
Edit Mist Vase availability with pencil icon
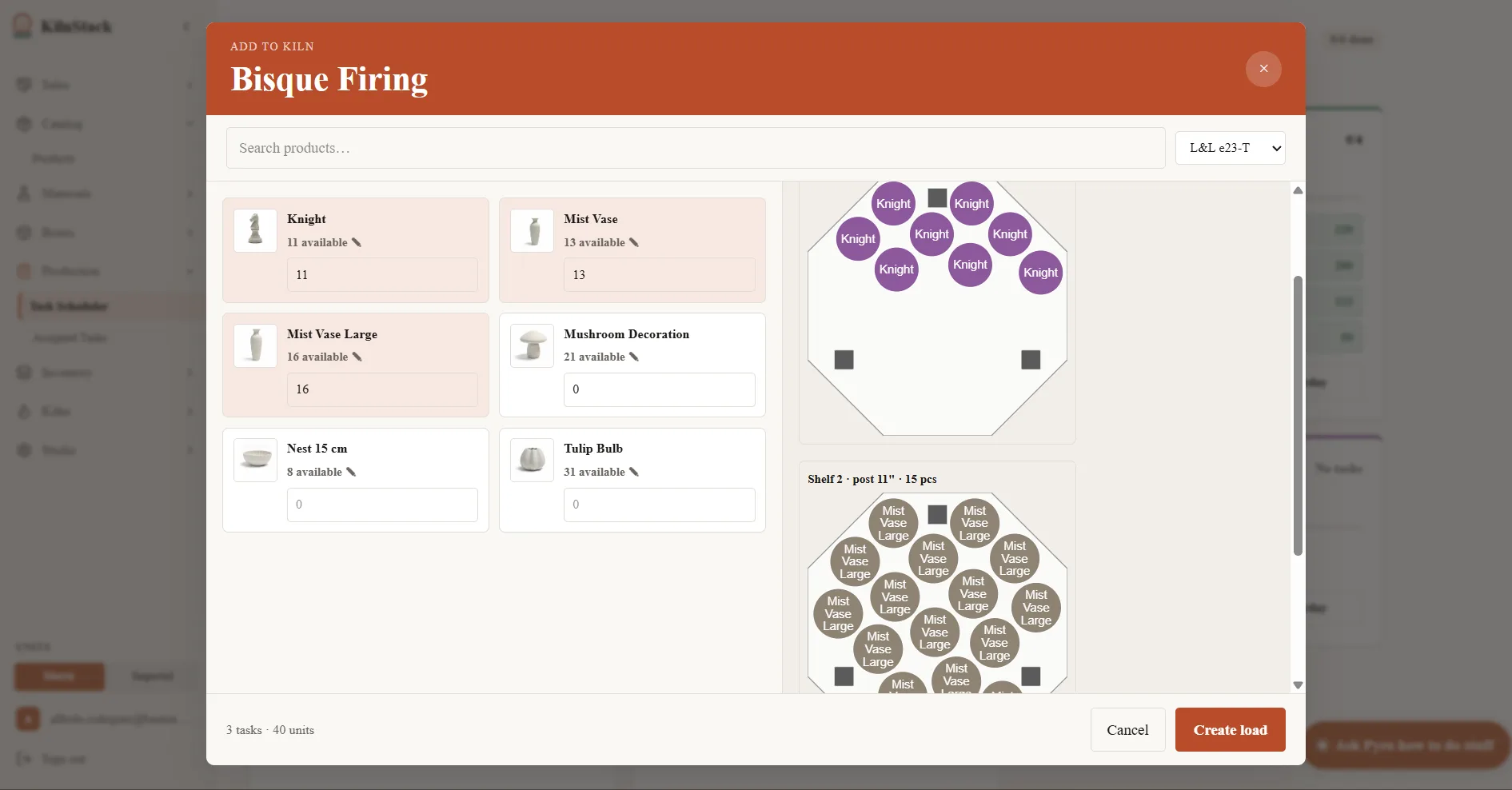pos(634,242)
